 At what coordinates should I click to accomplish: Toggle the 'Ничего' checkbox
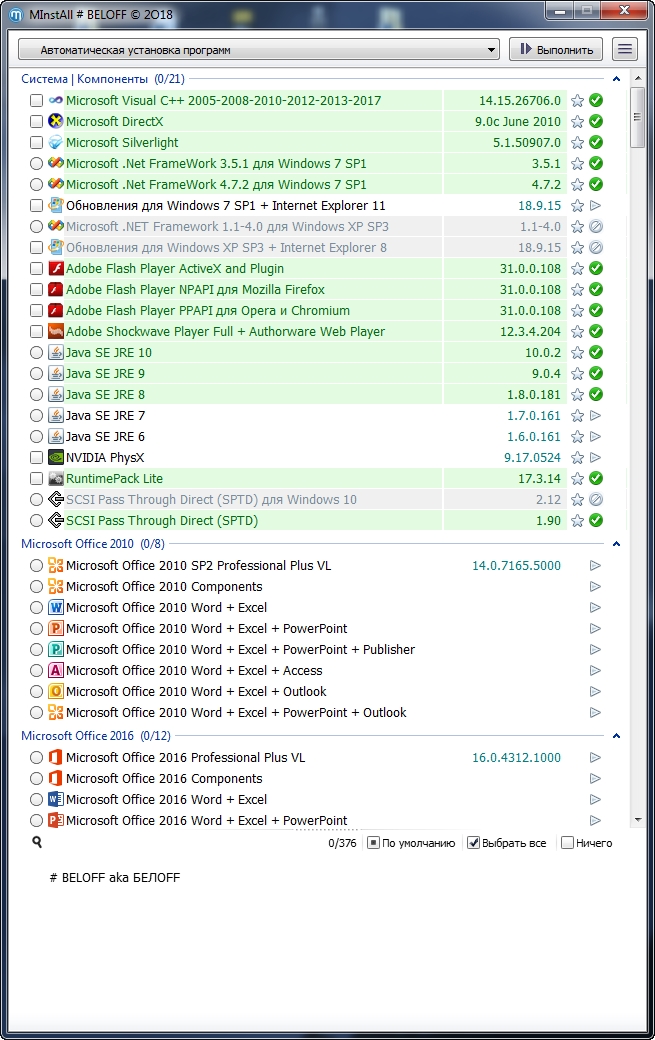coord(567,843)
